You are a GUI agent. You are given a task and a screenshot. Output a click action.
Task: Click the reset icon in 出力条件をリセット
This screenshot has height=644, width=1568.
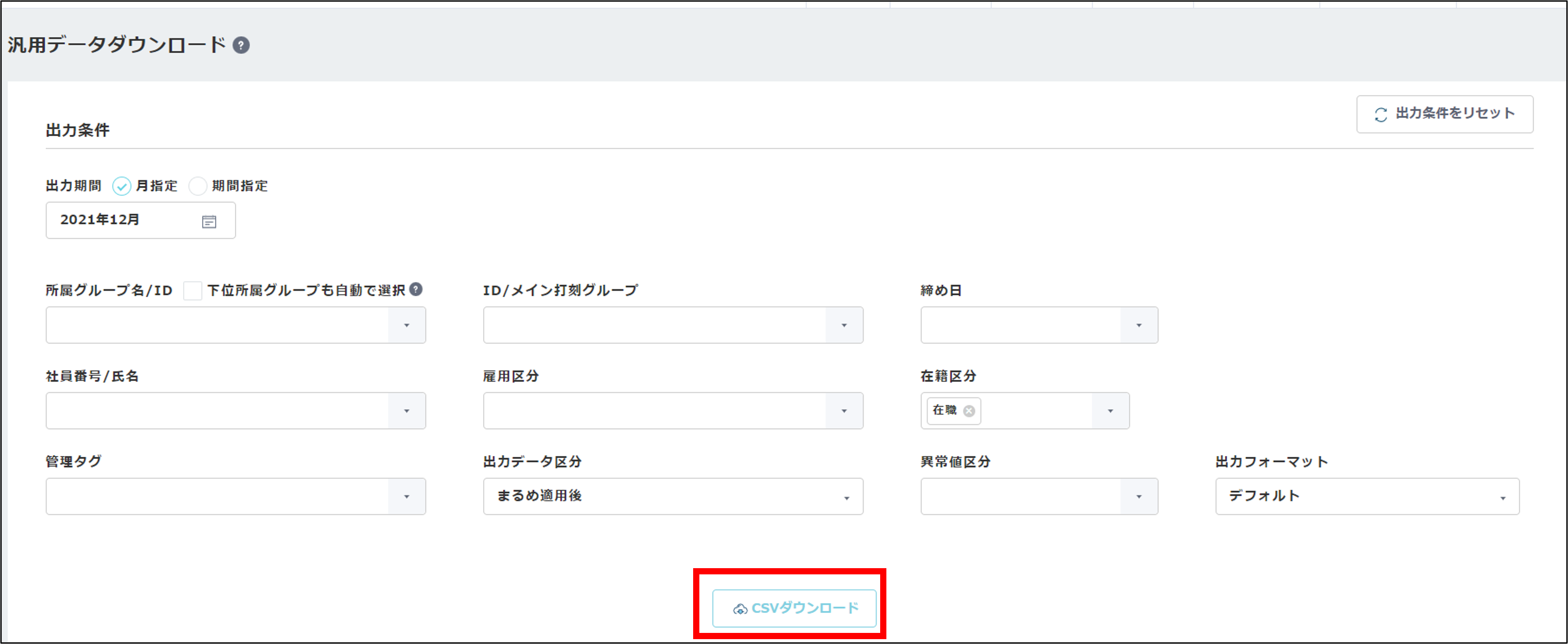click(1381, 114)
